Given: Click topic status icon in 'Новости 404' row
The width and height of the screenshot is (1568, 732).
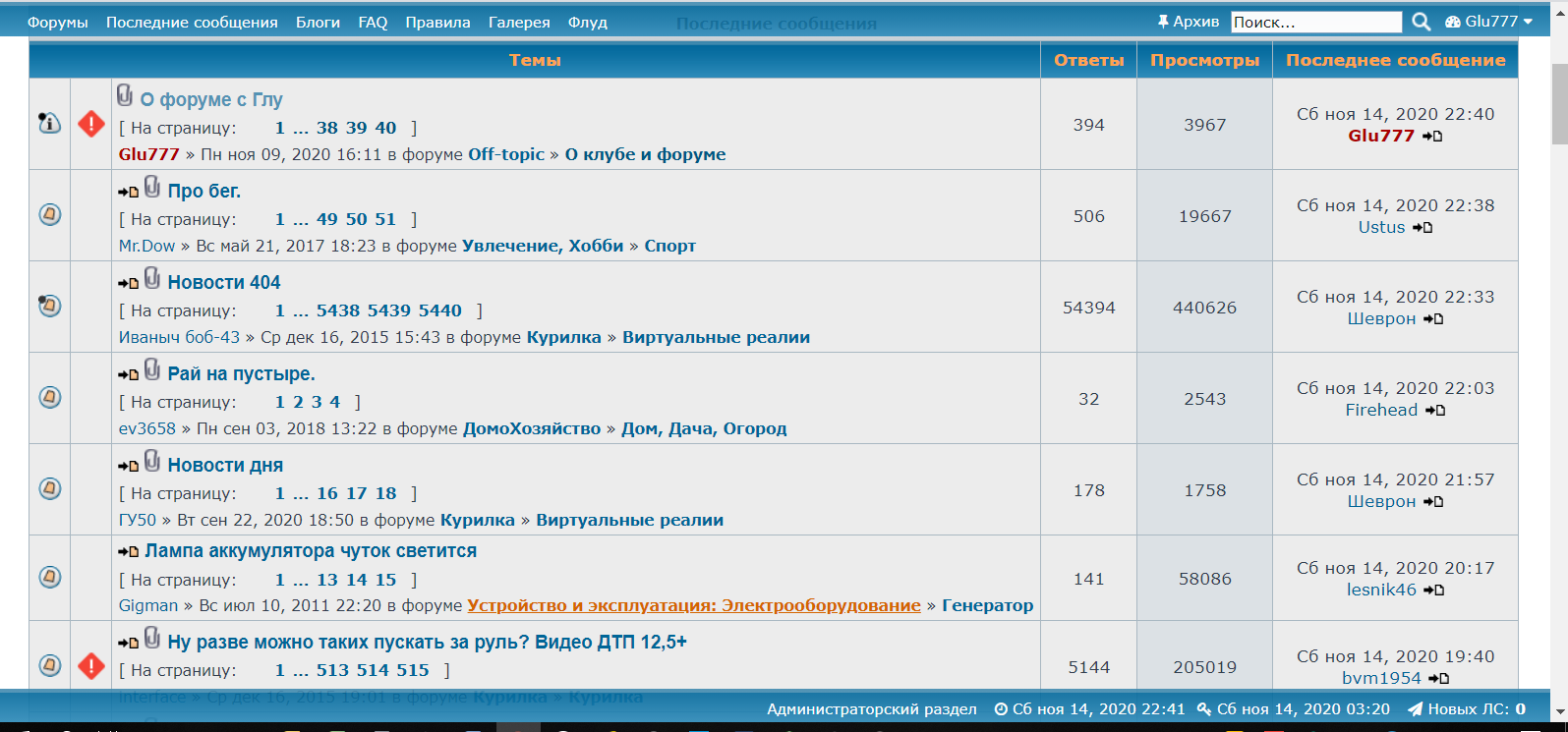Looking at the screenshot, I should click(x=49, y=306).
